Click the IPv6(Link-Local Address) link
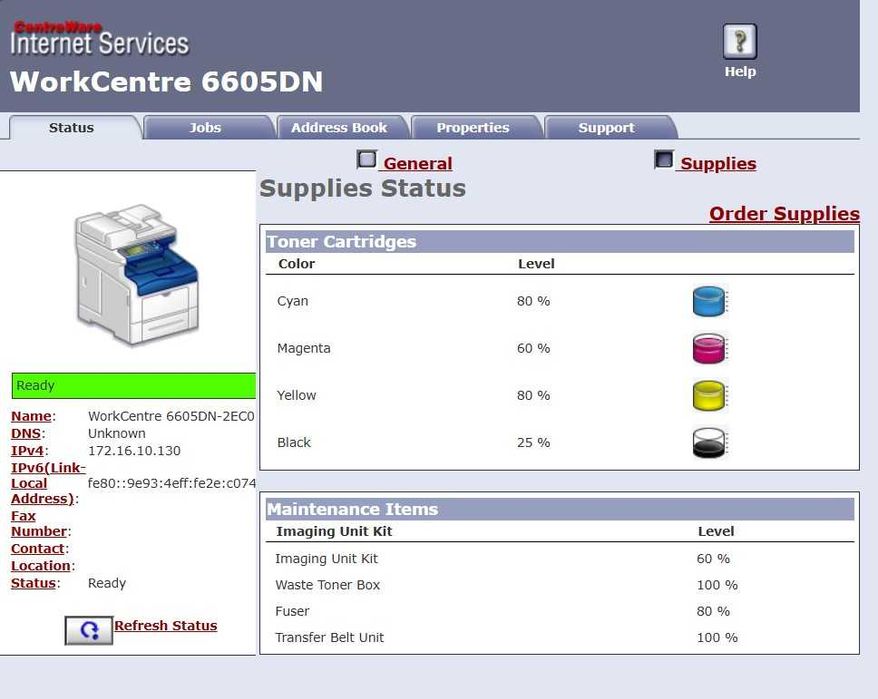 (x=48, y=483)
